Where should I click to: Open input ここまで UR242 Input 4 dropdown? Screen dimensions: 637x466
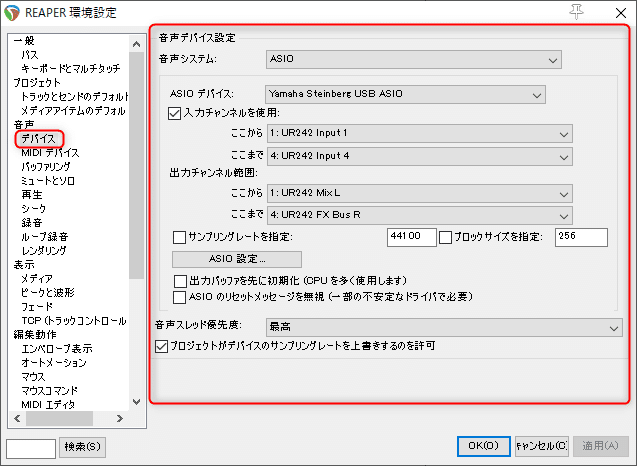(x=420, y=156)
